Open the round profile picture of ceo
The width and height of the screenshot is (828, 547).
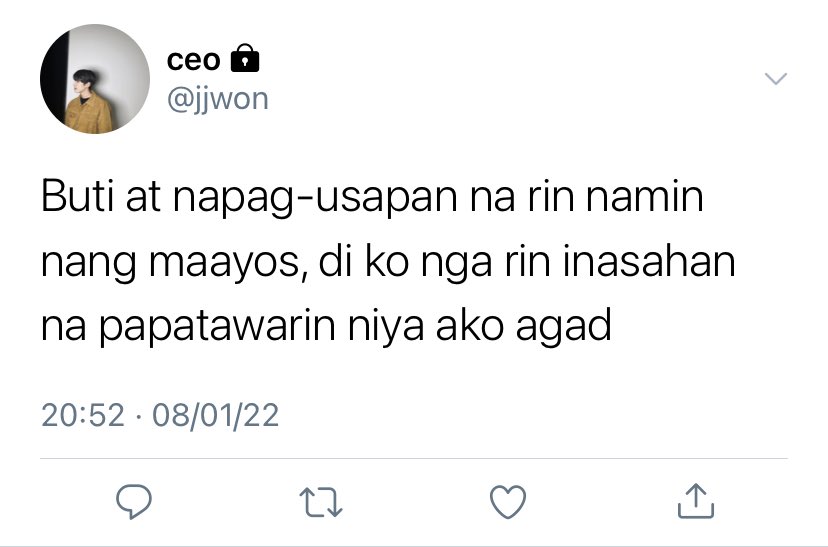[x=95, y=79]
